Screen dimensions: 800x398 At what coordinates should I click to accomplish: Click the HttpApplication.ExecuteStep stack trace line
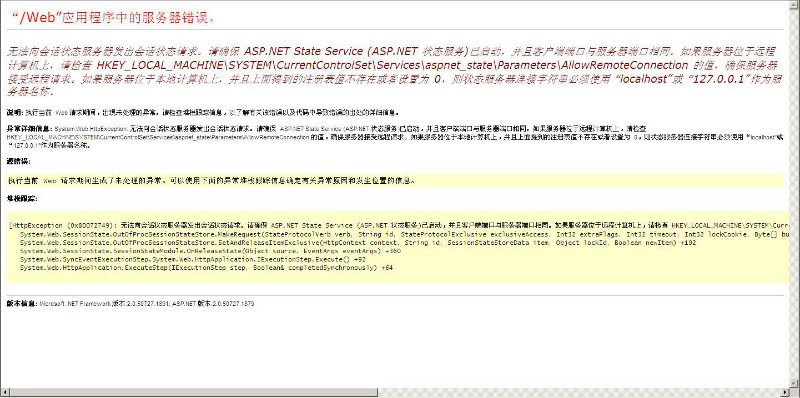(x=206, y=268)
